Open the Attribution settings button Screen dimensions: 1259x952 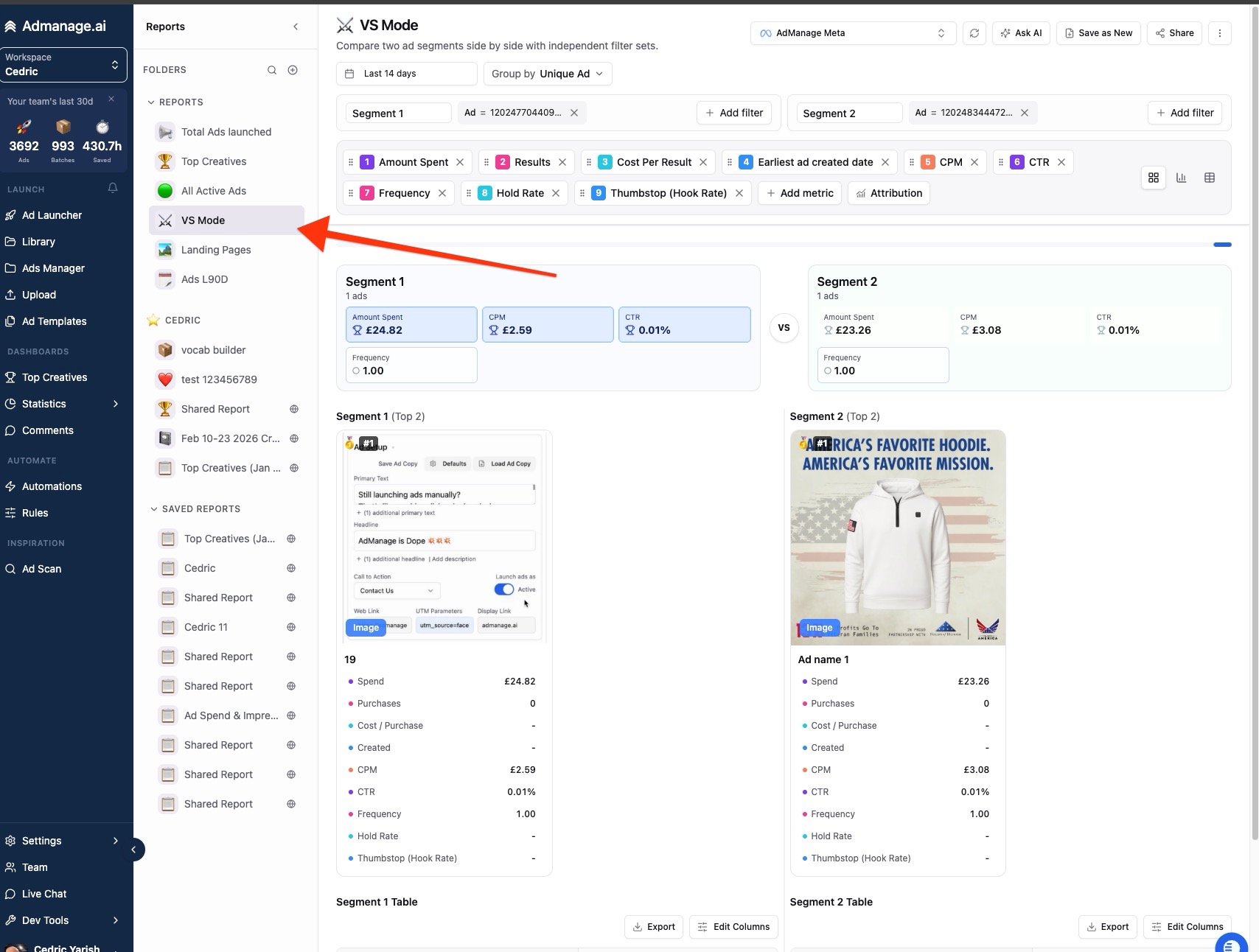889,193
